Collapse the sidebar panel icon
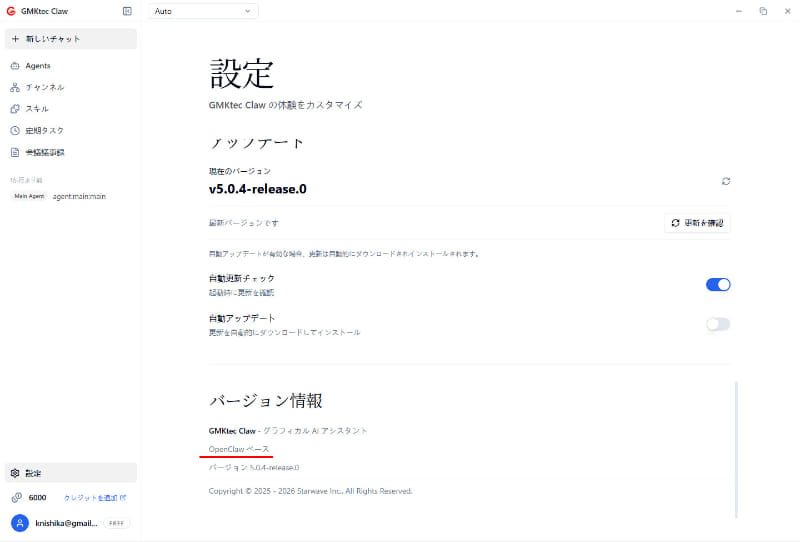800x542 pixels. [127, 11]
